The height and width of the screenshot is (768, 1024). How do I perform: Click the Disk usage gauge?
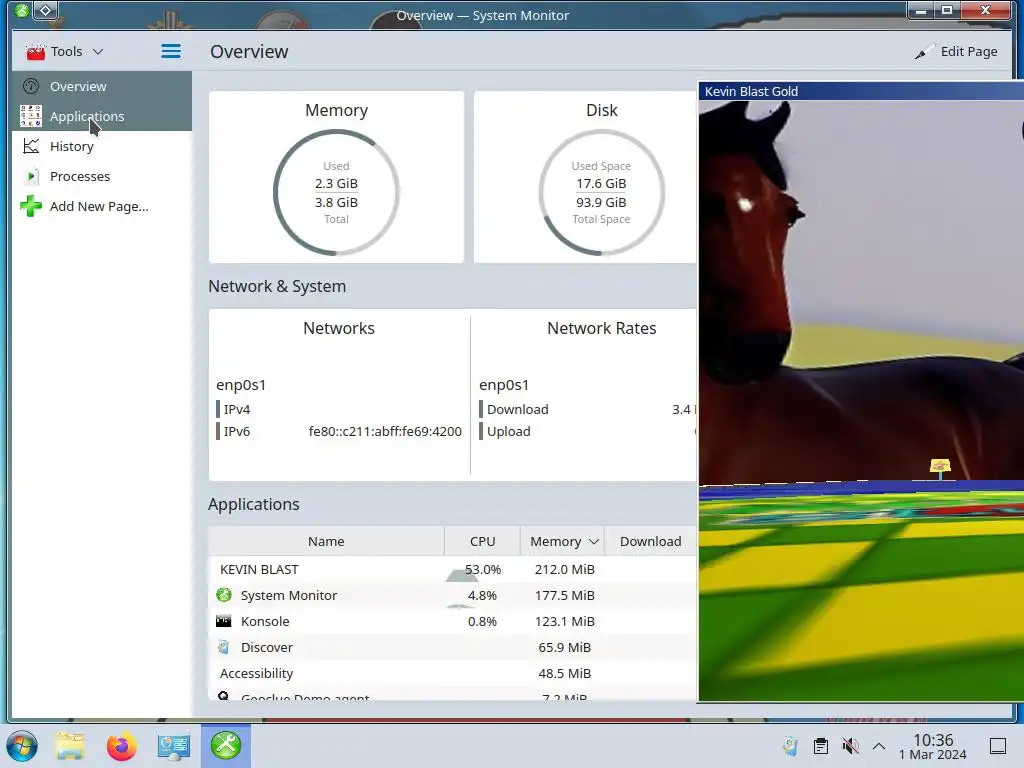pos(601,192)
